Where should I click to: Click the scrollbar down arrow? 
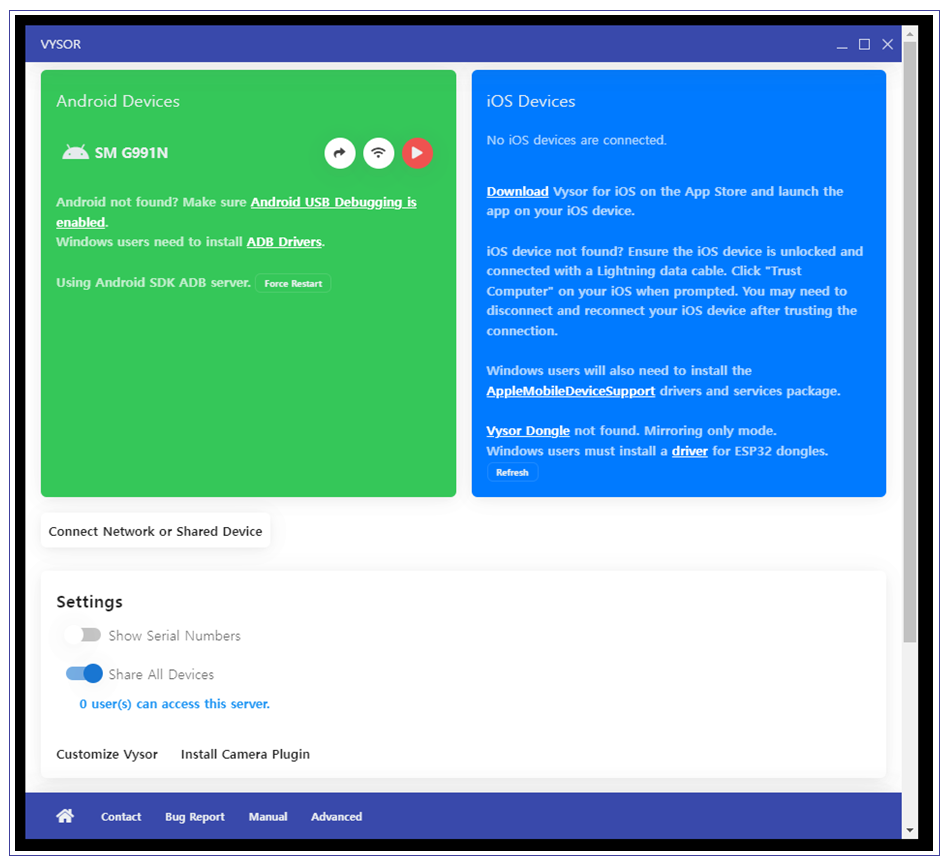tap(910, 830)
